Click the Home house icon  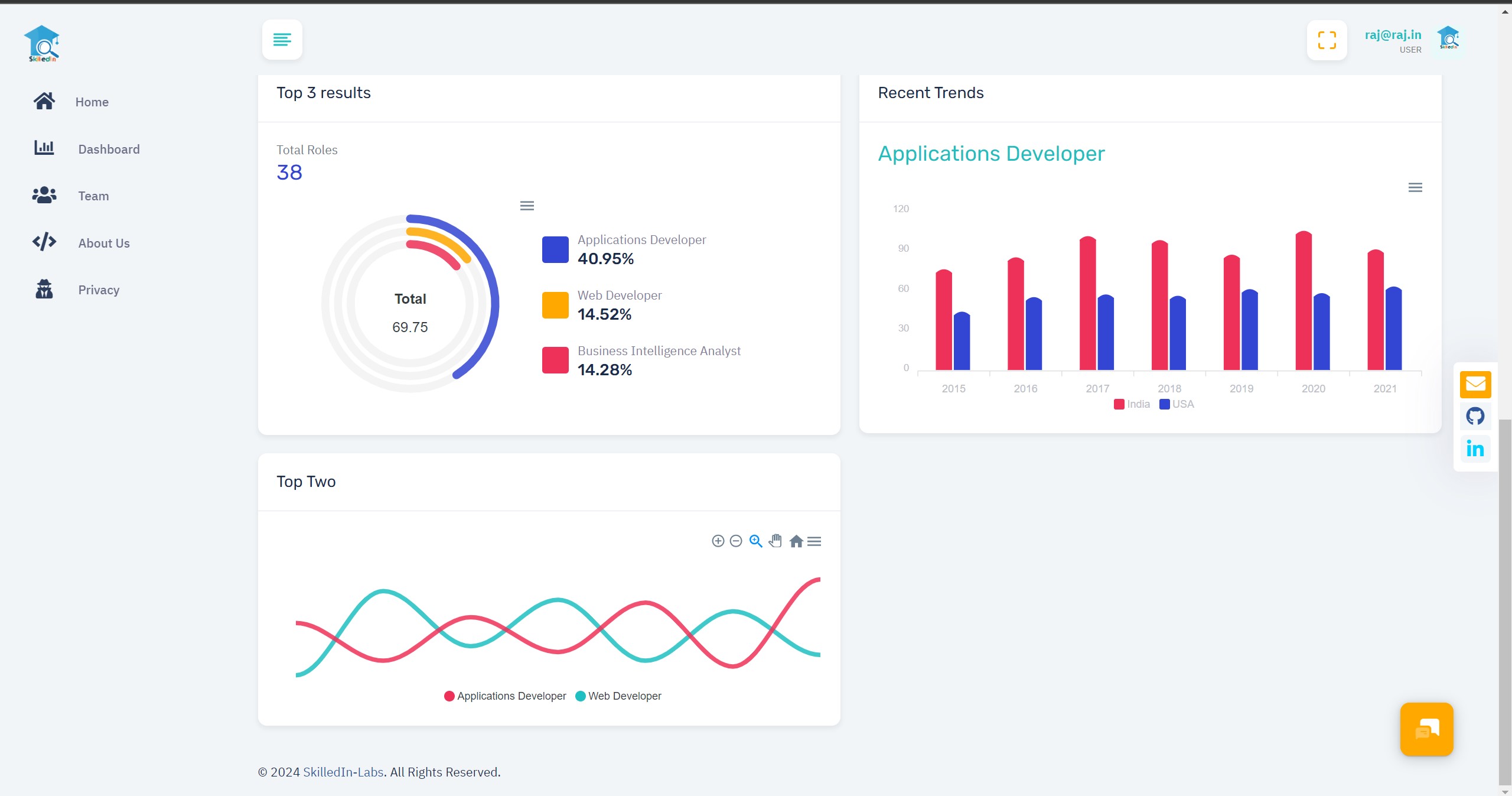[44, 102]
